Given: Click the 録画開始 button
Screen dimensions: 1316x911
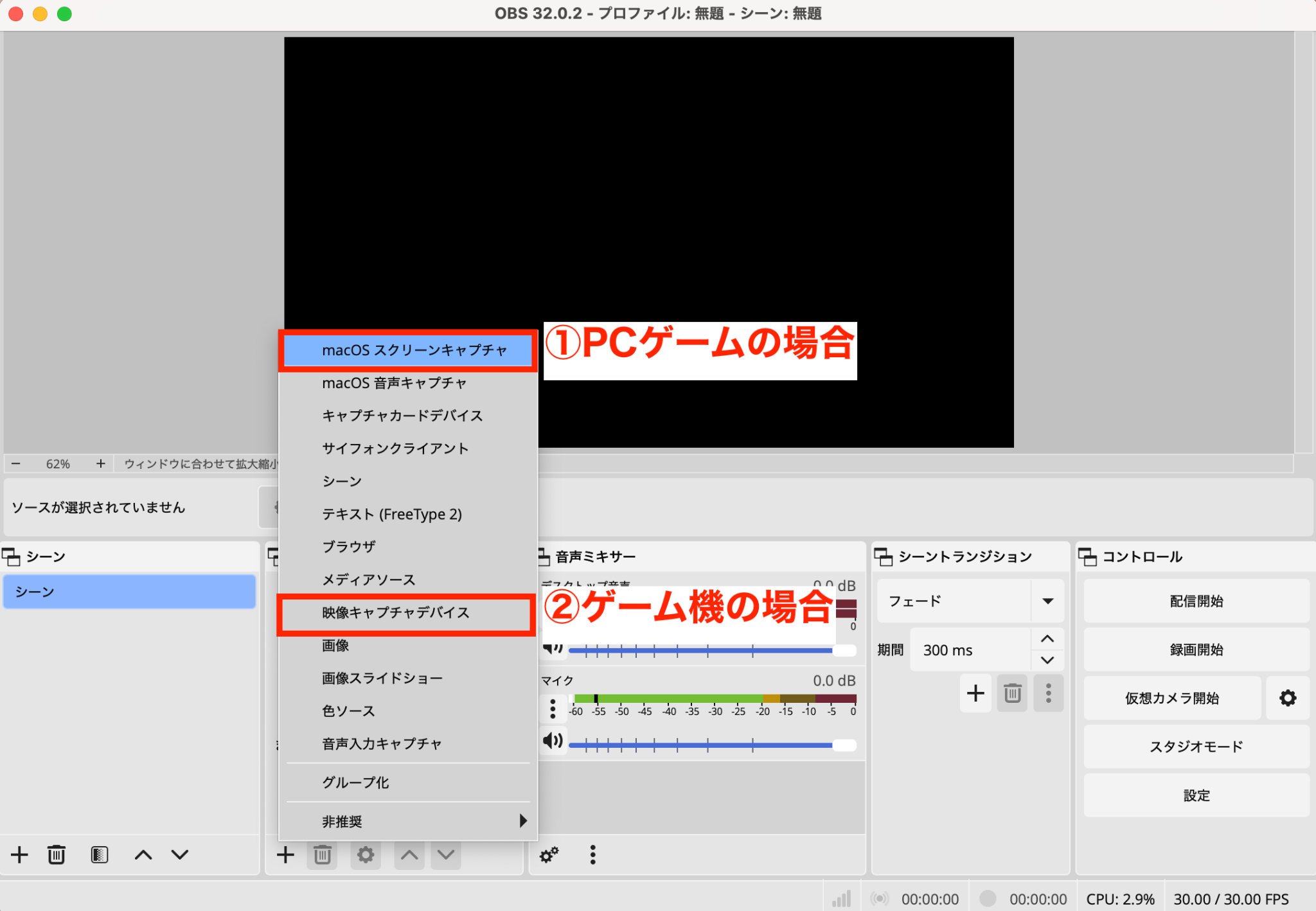Looking at the screenshot, I should click(x=1196, y=650).
